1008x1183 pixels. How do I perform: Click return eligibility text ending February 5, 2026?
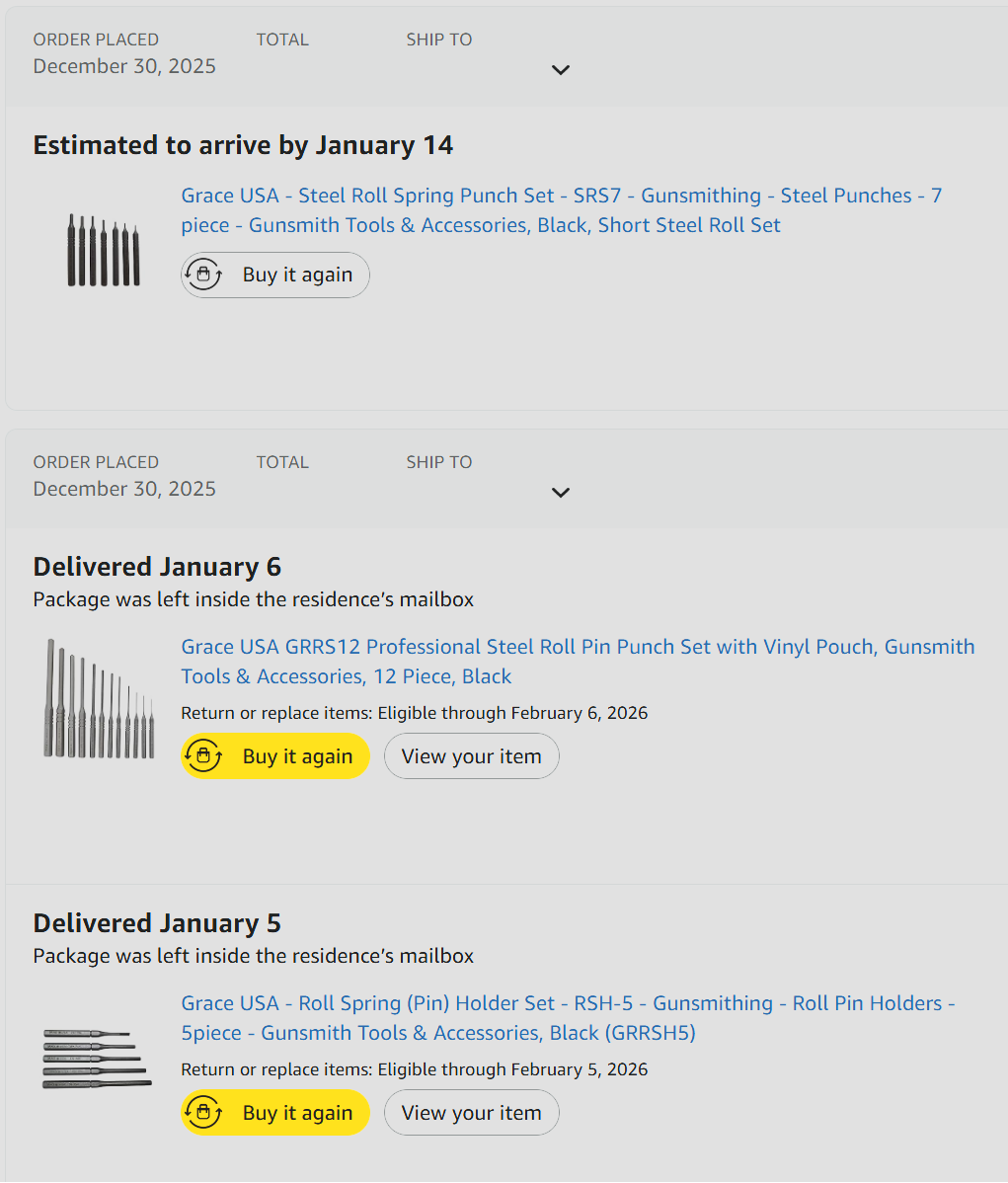(414, 1069)
